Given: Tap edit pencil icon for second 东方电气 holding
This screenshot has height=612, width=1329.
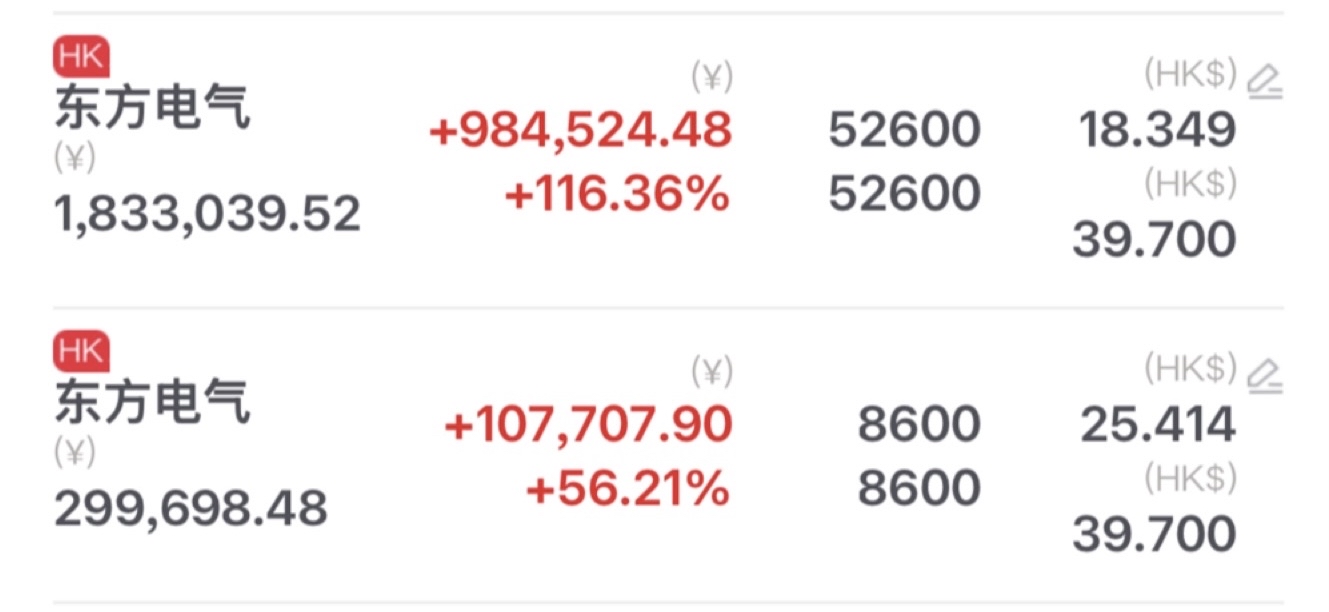Looking at the screenshot, I should [1266, 376].
